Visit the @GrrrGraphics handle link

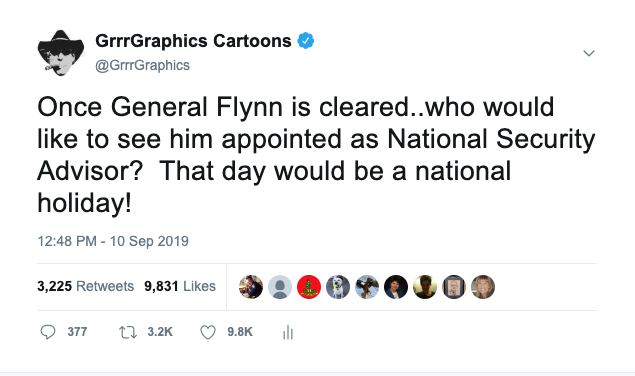click(x=142, y=65)
